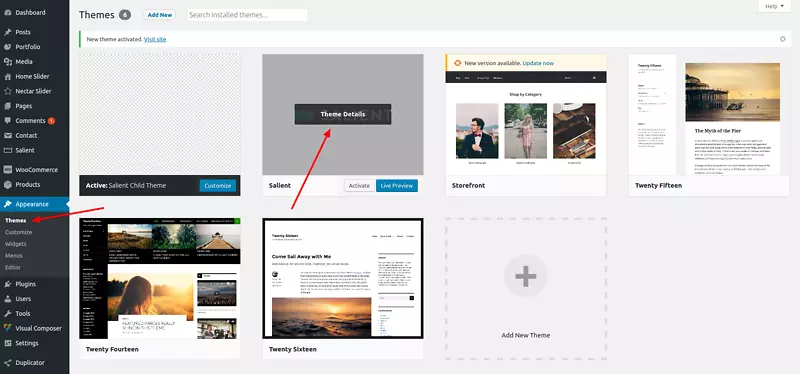
Task: Click the Twenty Fourteen theme name
Action: click(x=112, y=350)
